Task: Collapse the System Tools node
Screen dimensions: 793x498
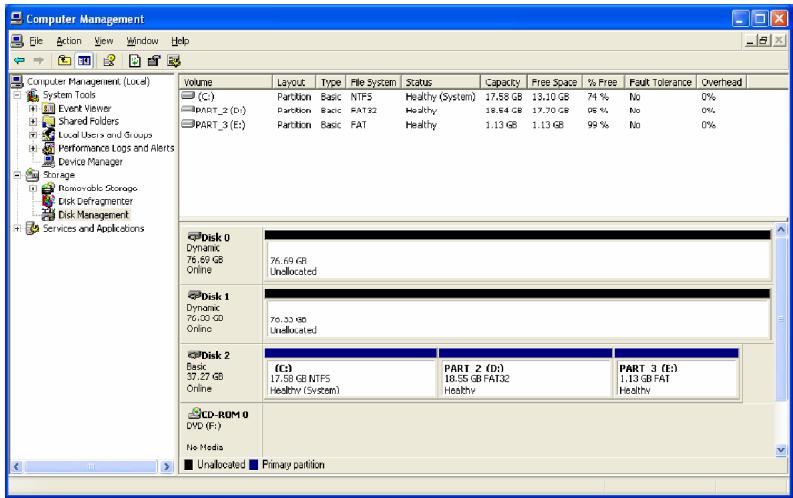Action: click(x=17, y=95)
